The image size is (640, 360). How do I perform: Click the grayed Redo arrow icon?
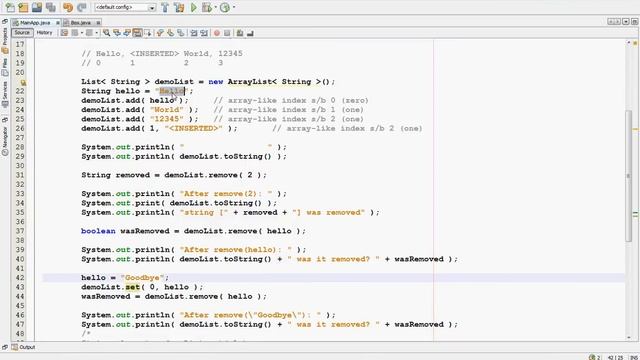click(x=82, y=7)
